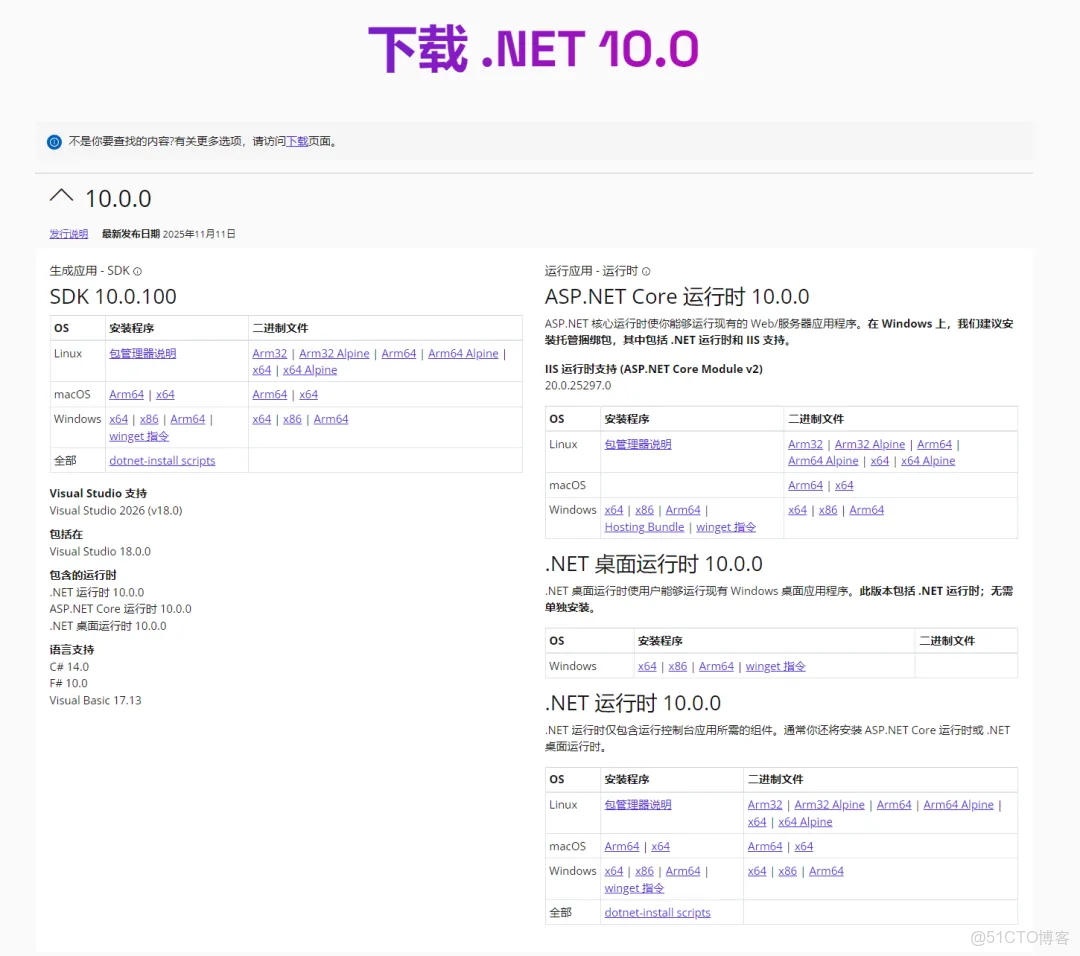Click Hosting Bundle for ASP.NET Core on Windows
This screenshot has height=956, width=1080.
[643, 527]
